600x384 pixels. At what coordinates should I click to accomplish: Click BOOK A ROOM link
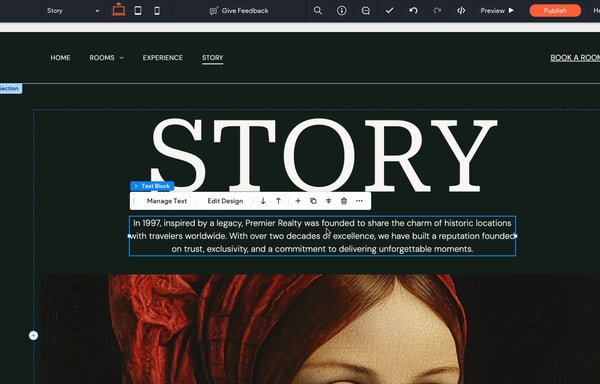tap(575, 58)
